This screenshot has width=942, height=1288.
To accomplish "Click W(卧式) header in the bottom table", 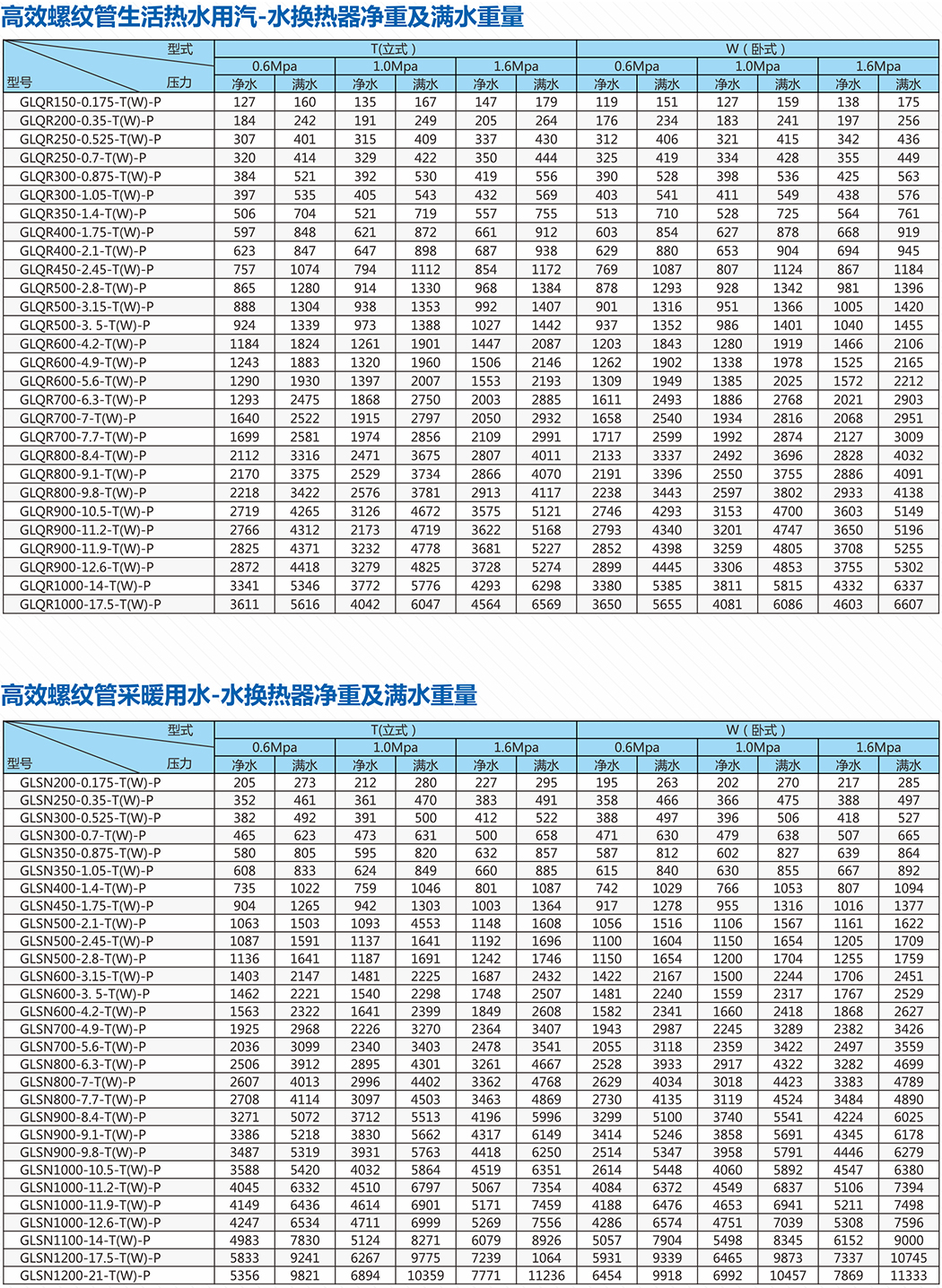I will coord(756,730).
